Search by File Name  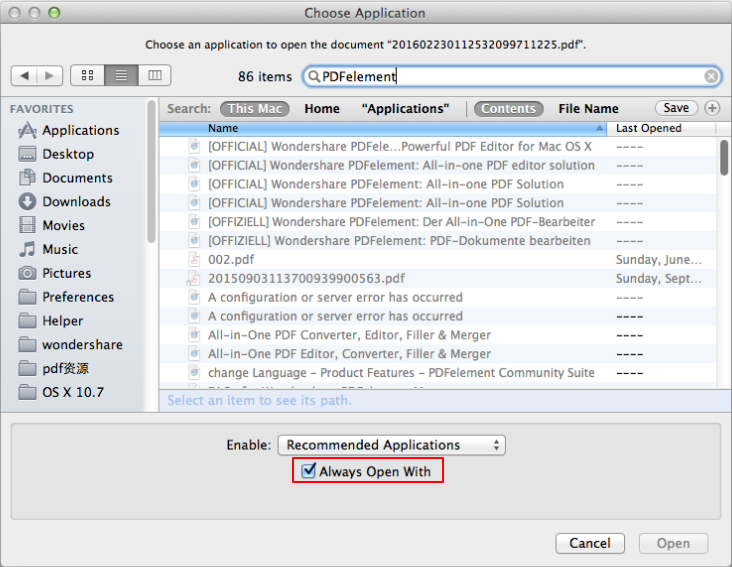(588, 108)
